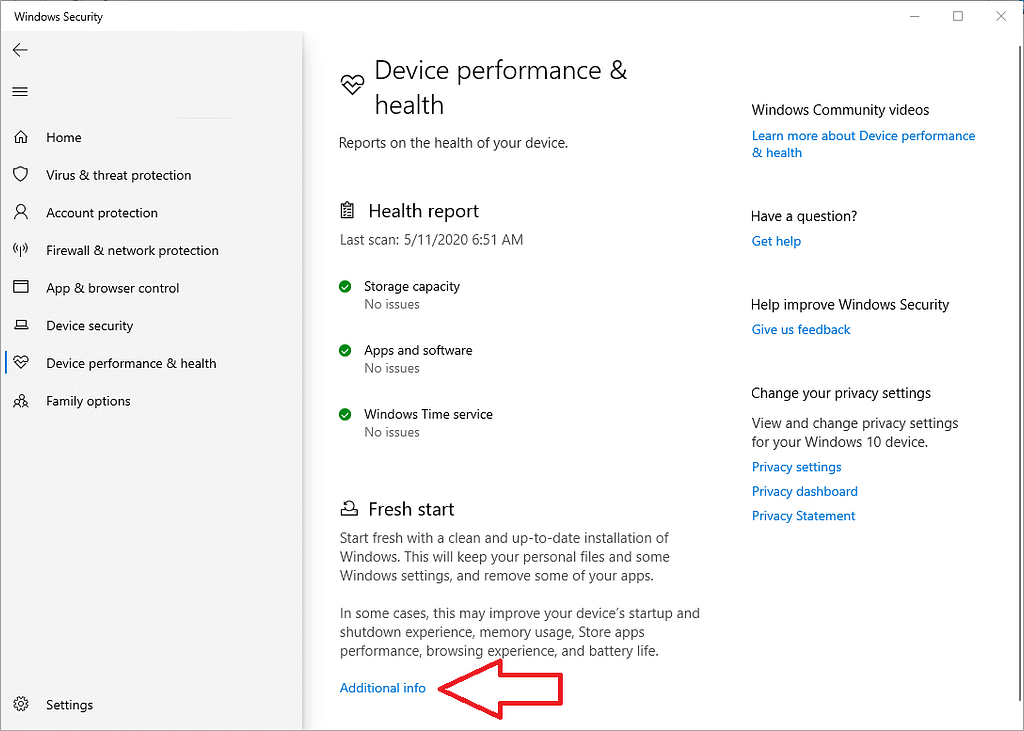The image size is (1024, 731).
Task: Open Privacy Statement link
Action: point(803,515)
